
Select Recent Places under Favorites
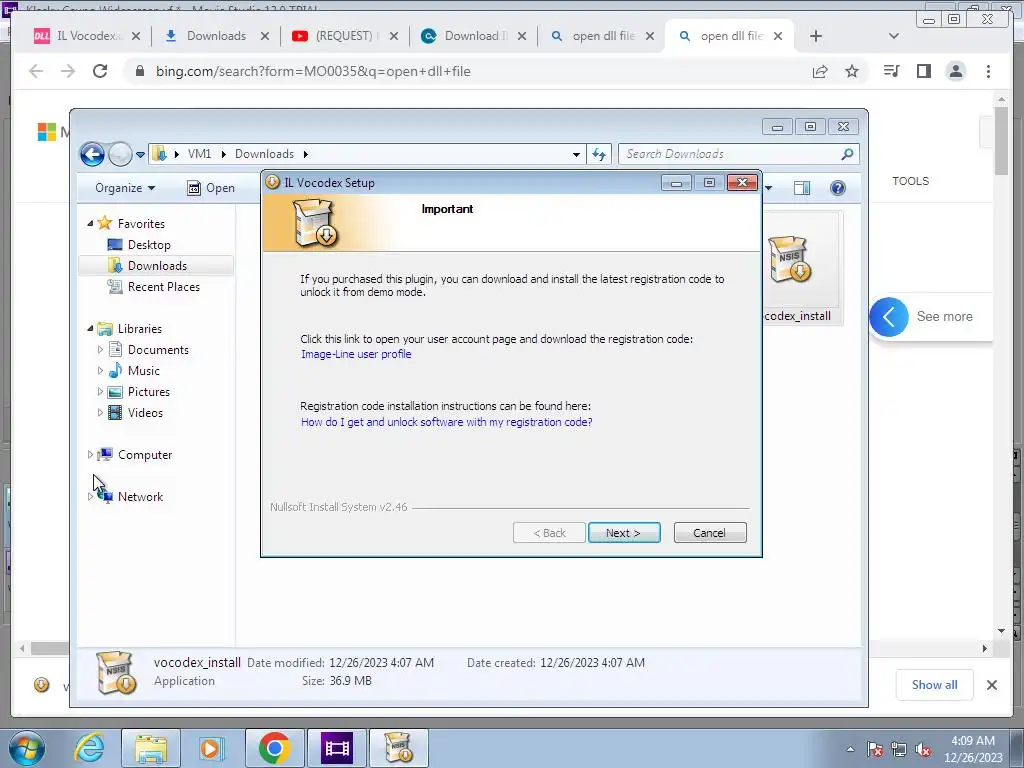pyautogui.click(x=163, y=287)
